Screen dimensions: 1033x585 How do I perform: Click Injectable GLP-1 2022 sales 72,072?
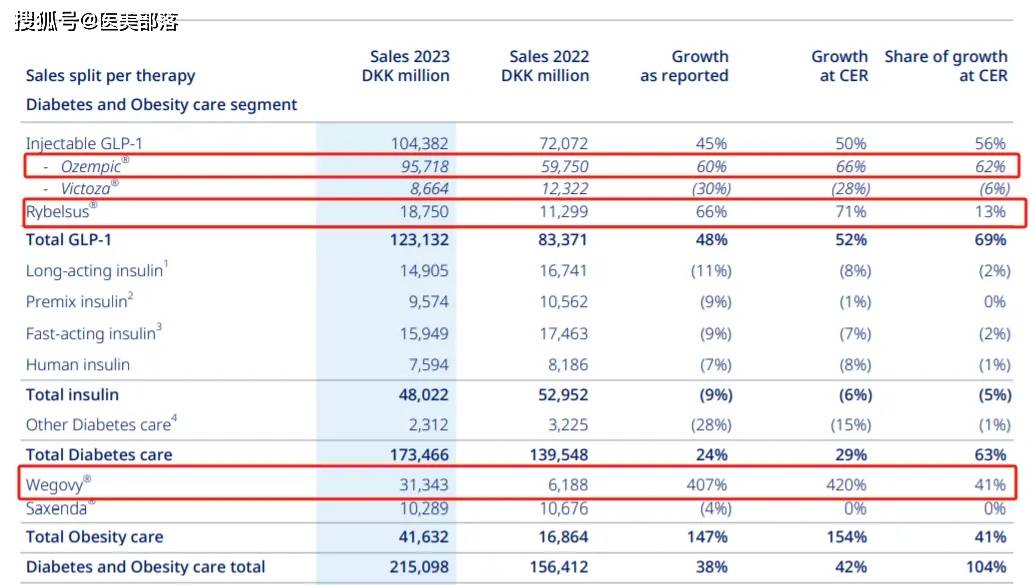point(559,143)
